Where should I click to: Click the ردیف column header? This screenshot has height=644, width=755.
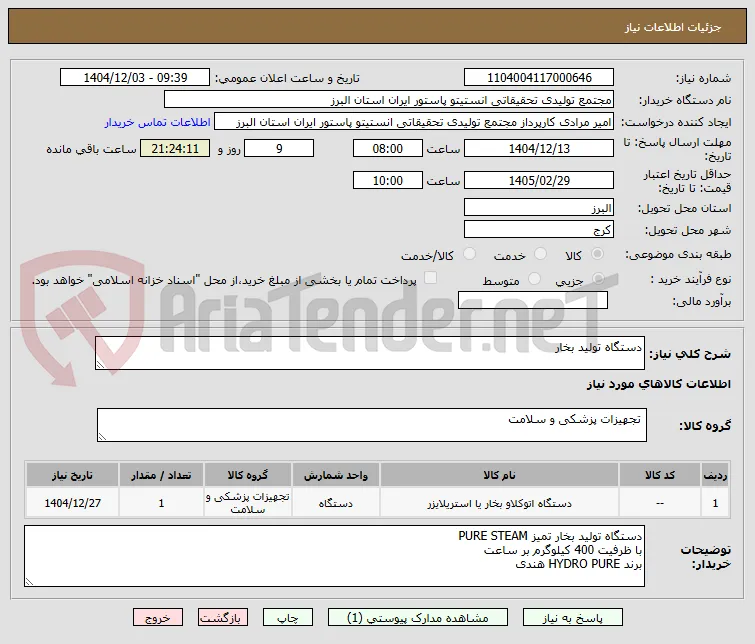coord(715,475)
